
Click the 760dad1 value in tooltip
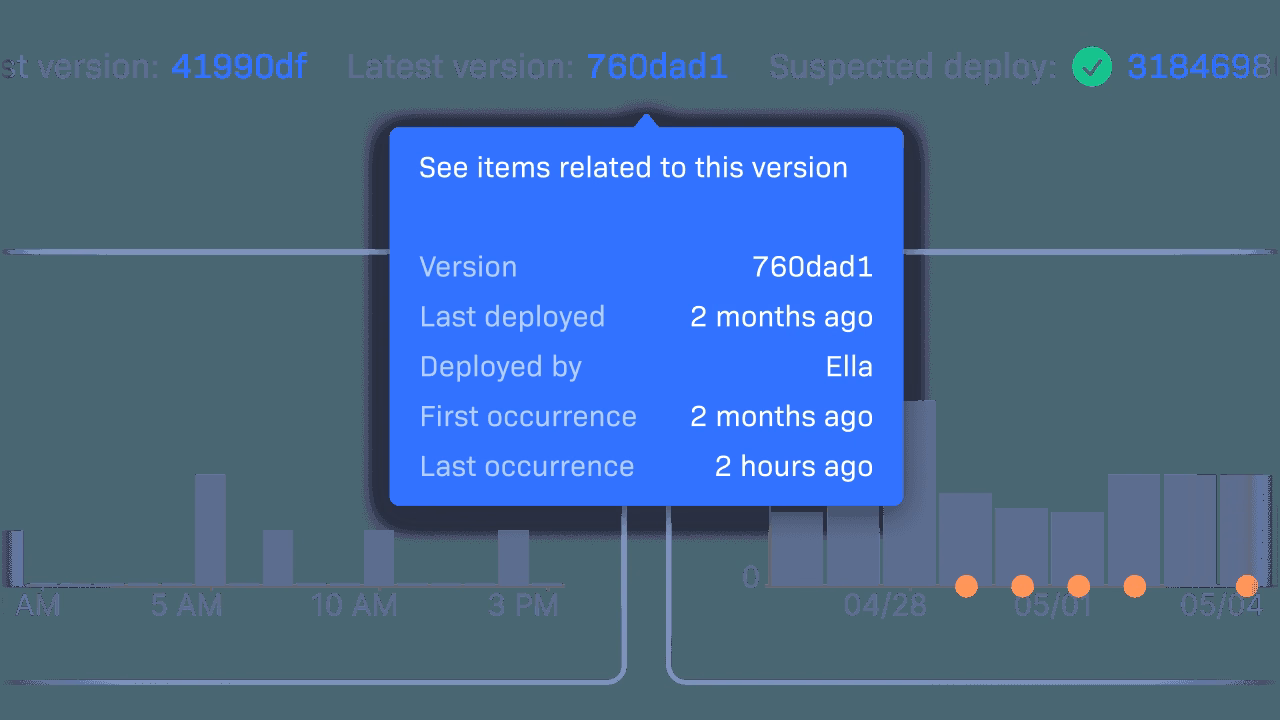tap(812, 267)
